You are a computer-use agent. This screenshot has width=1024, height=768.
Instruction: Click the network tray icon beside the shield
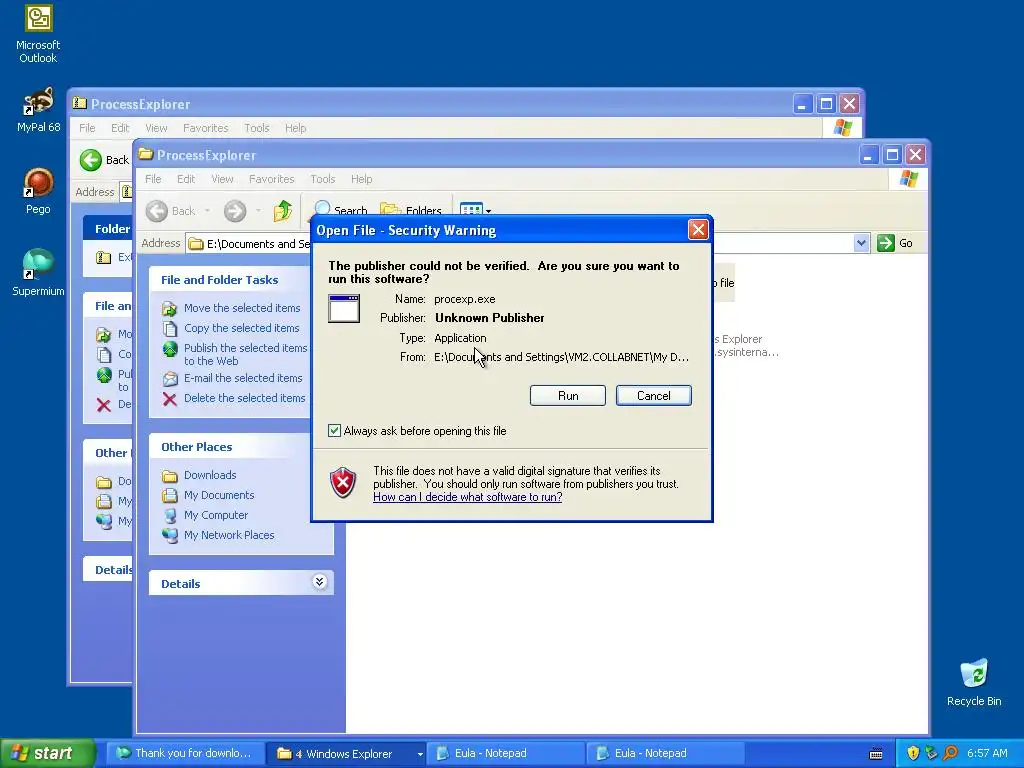click(x=931, y=753)
